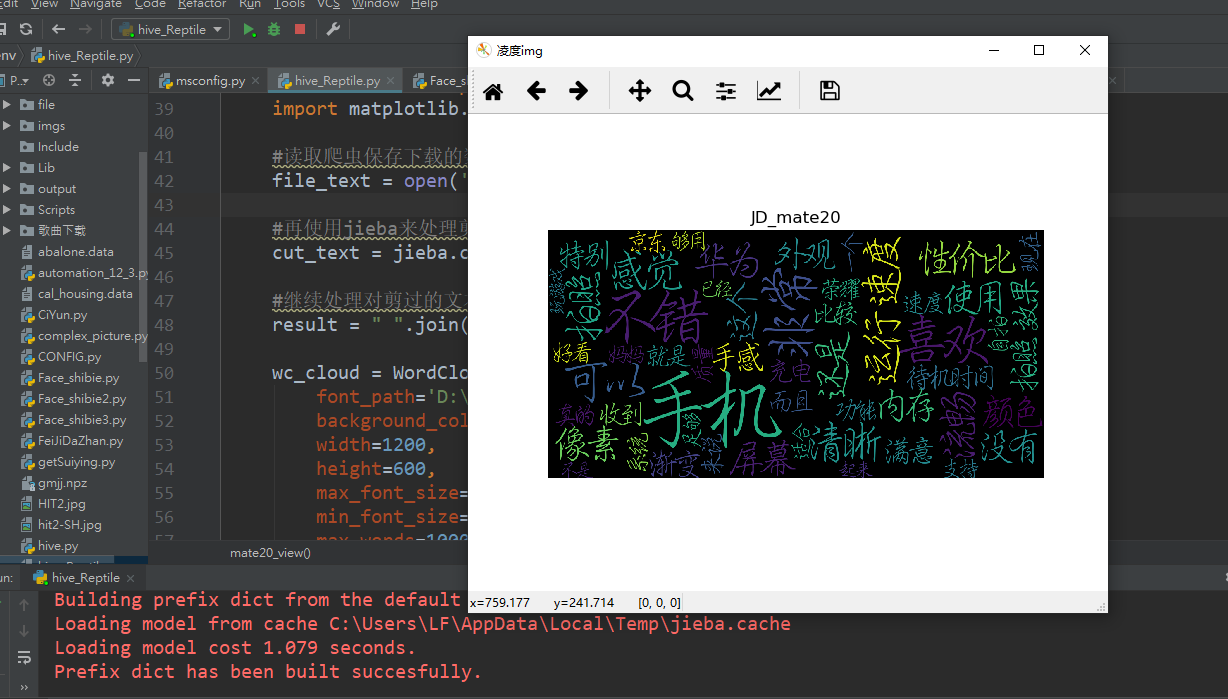The image size is (1228, 699).
Task: Go back to previous matplotlib view
Action: coord(536,91)
